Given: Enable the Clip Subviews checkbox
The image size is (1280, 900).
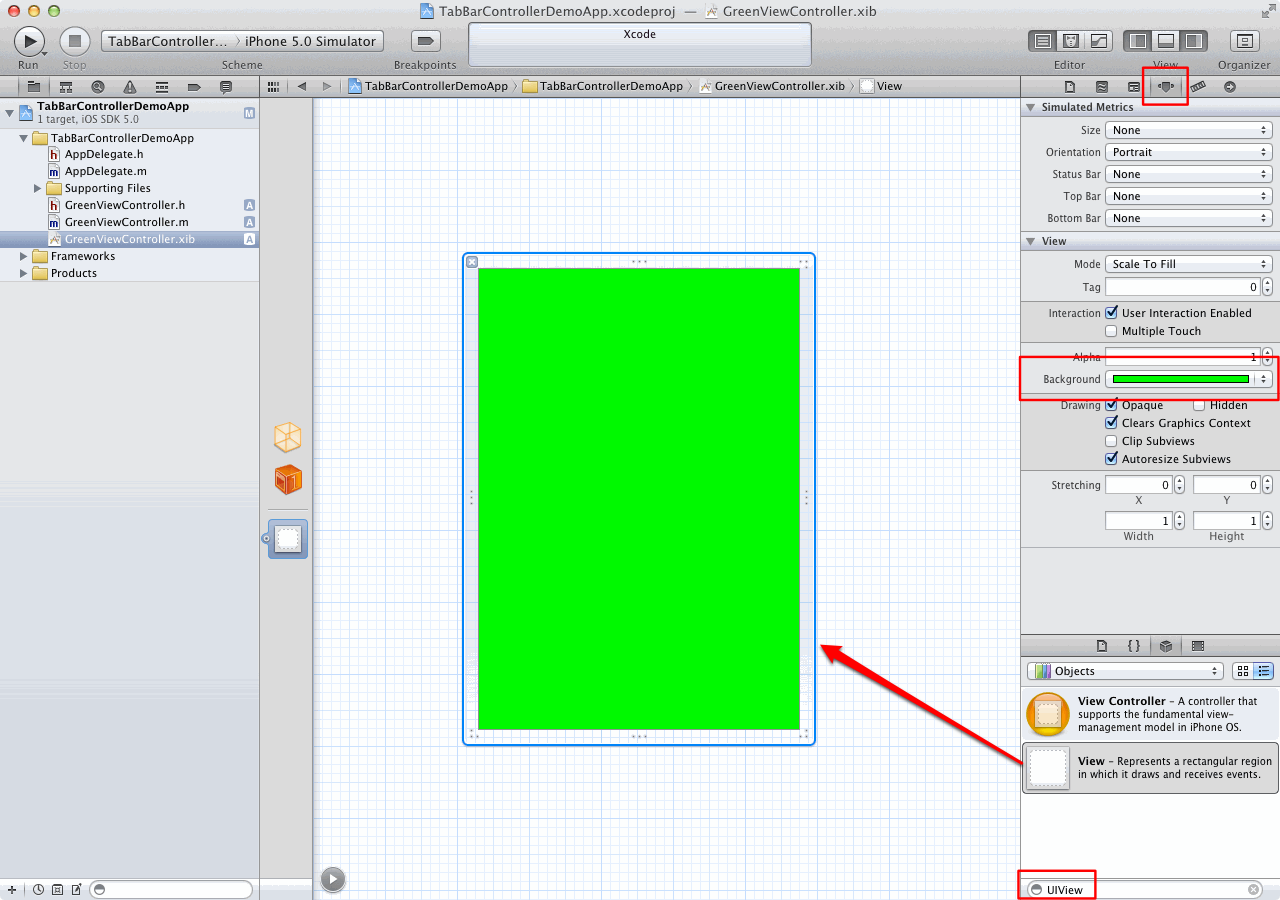Looking at the screenshot, I should (x=1111, y=441).
